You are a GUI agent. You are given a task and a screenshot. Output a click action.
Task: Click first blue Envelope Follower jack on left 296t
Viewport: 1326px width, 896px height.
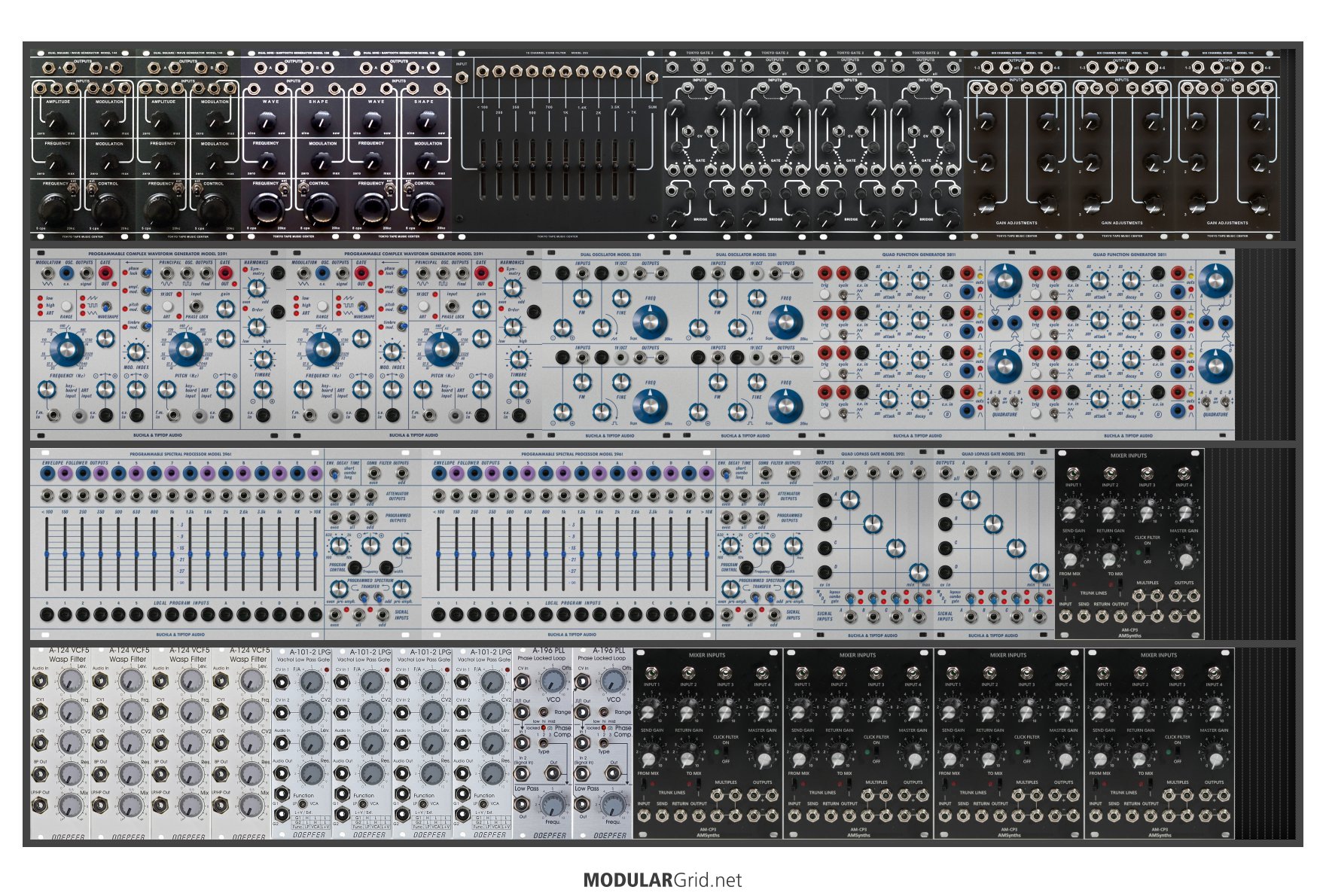pyautogui.click(x=47, y=474)
